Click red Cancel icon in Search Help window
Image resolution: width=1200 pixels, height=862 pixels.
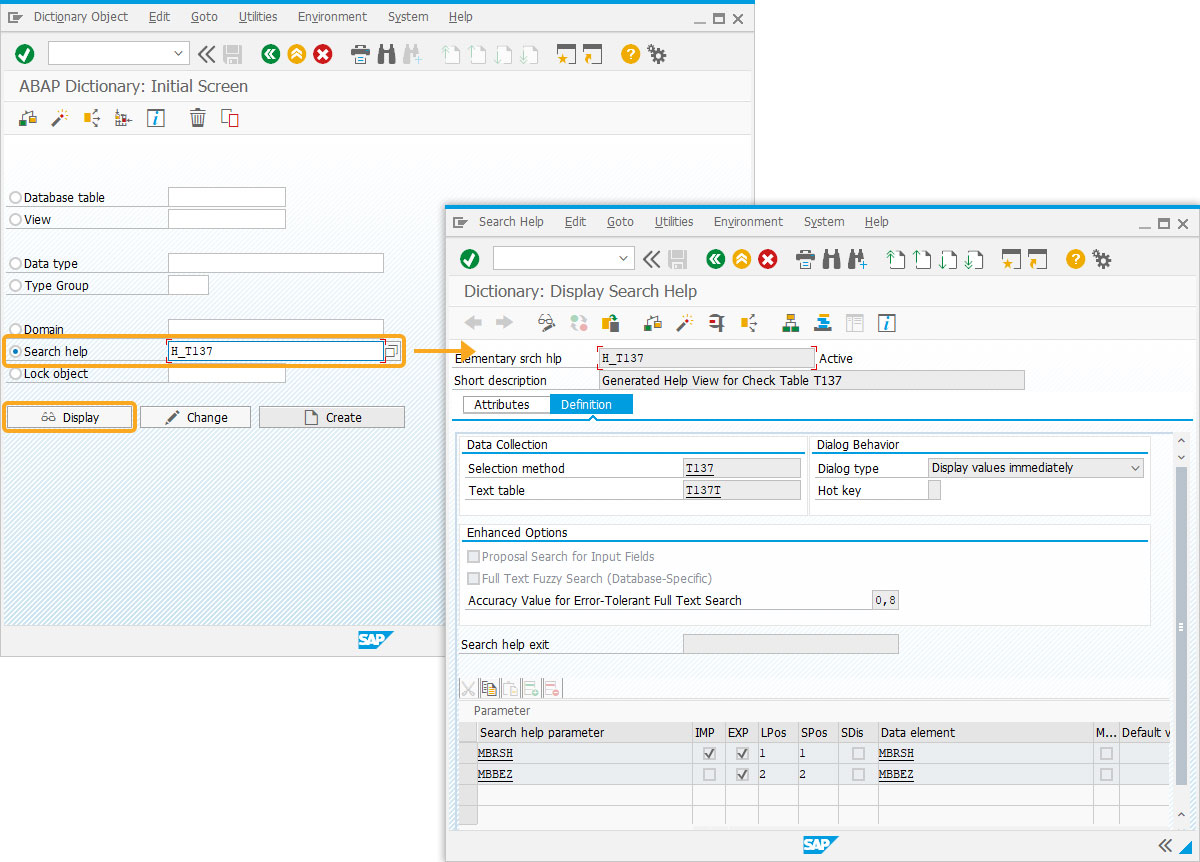coord(768,260)
